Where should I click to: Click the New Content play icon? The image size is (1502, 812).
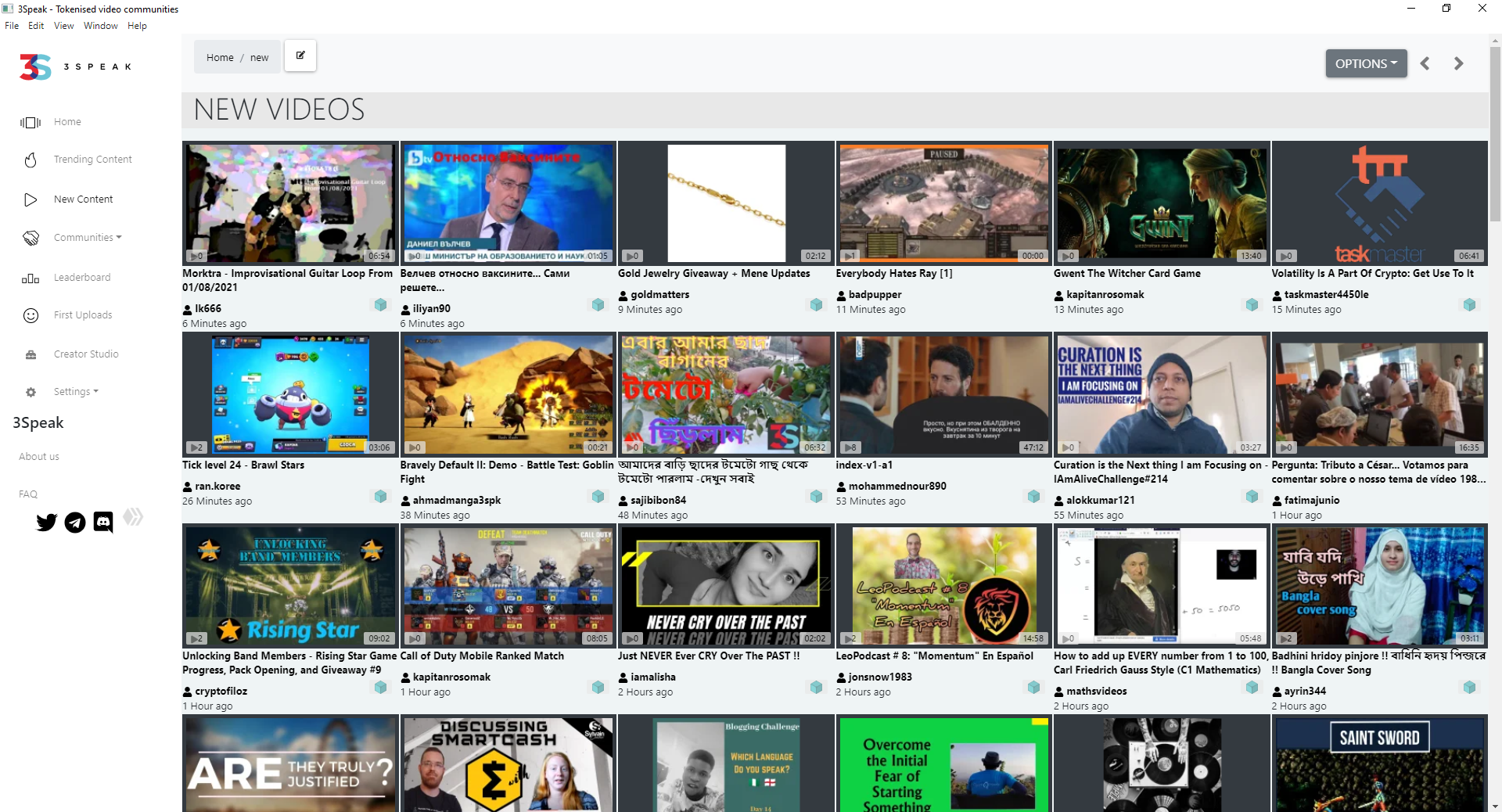click(x=31, y=199)
